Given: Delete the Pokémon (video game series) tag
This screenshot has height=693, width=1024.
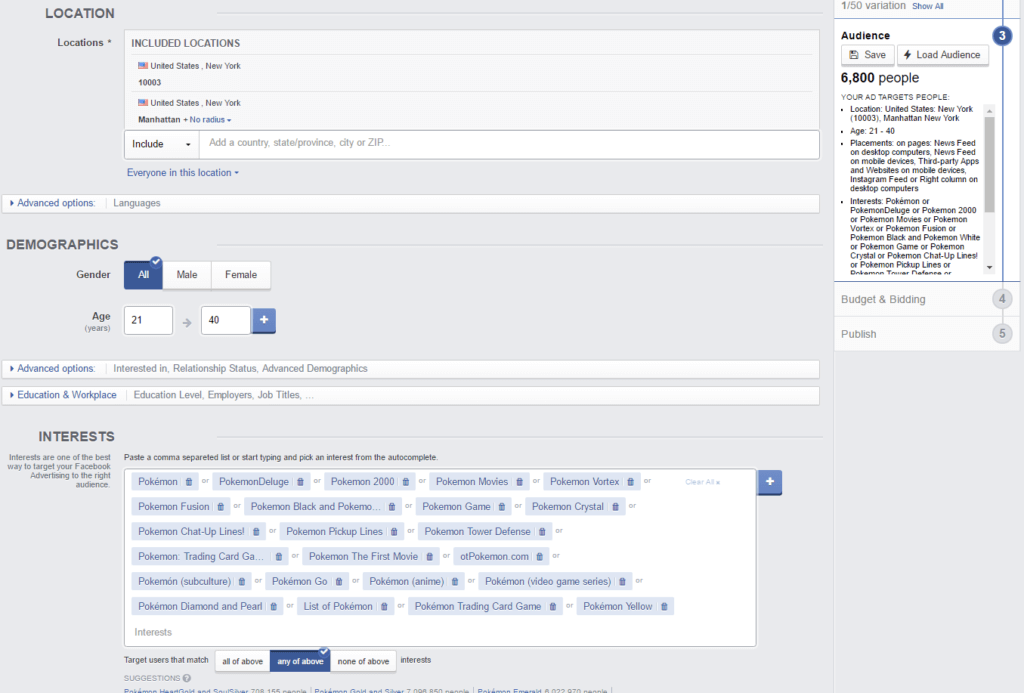Looking at the screenshot, I should click(x=622, y=581).
